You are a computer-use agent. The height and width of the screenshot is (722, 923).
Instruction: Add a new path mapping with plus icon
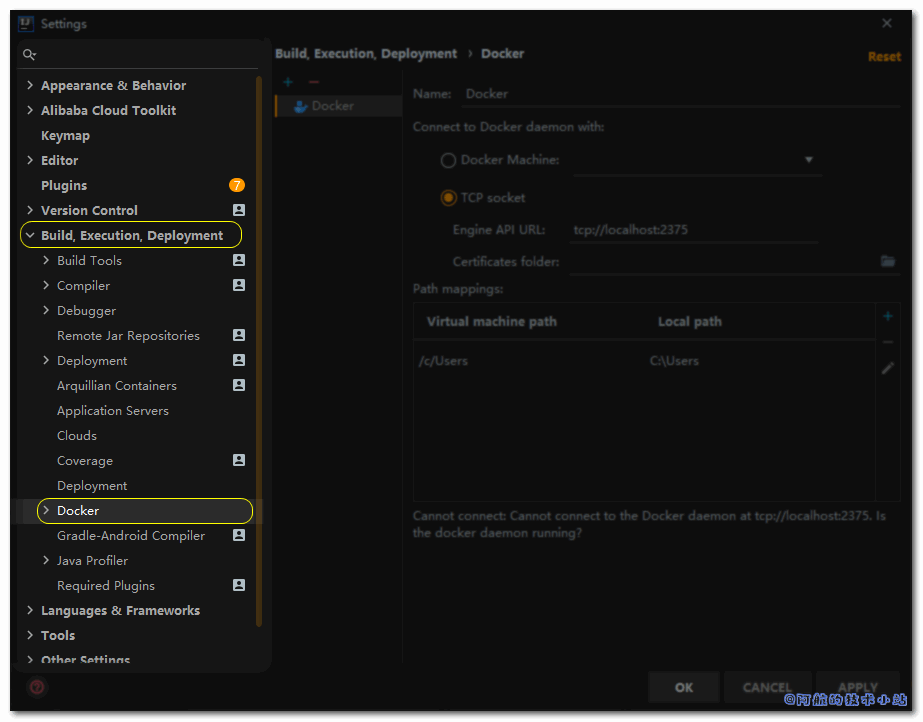click(887, 317)
